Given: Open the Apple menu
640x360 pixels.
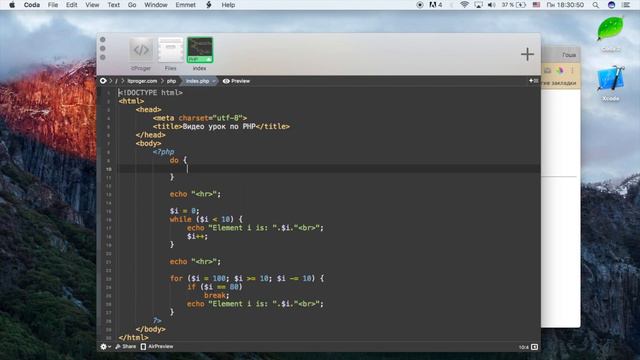Looking at the screenshot, I should 12,5.
